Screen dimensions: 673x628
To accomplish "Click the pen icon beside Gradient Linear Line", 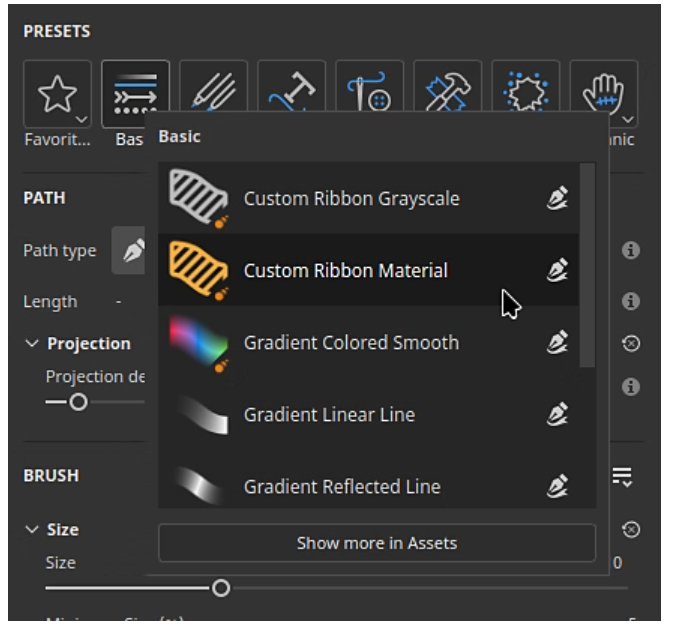I will click(558, 415).
